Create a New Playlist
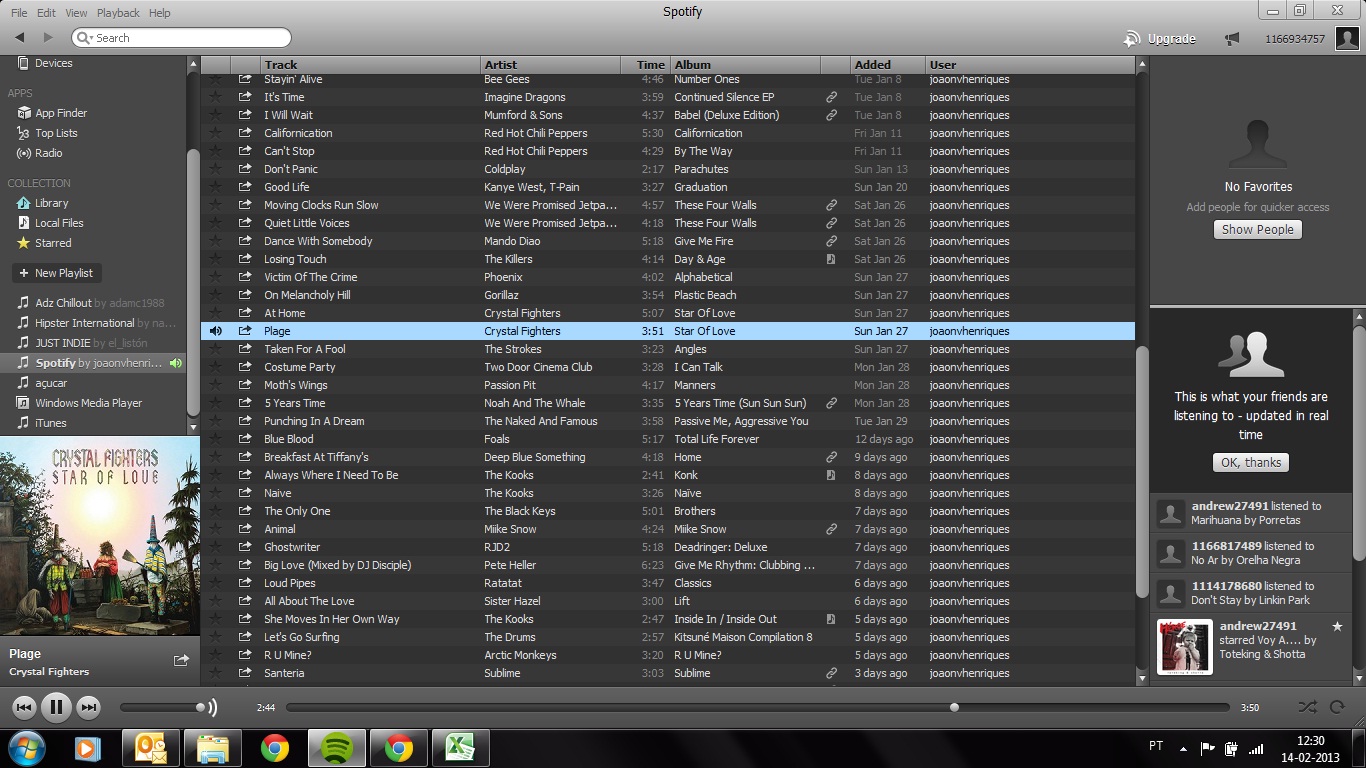This screenshot has height=768, width=1366. click(x=57, y=273)
